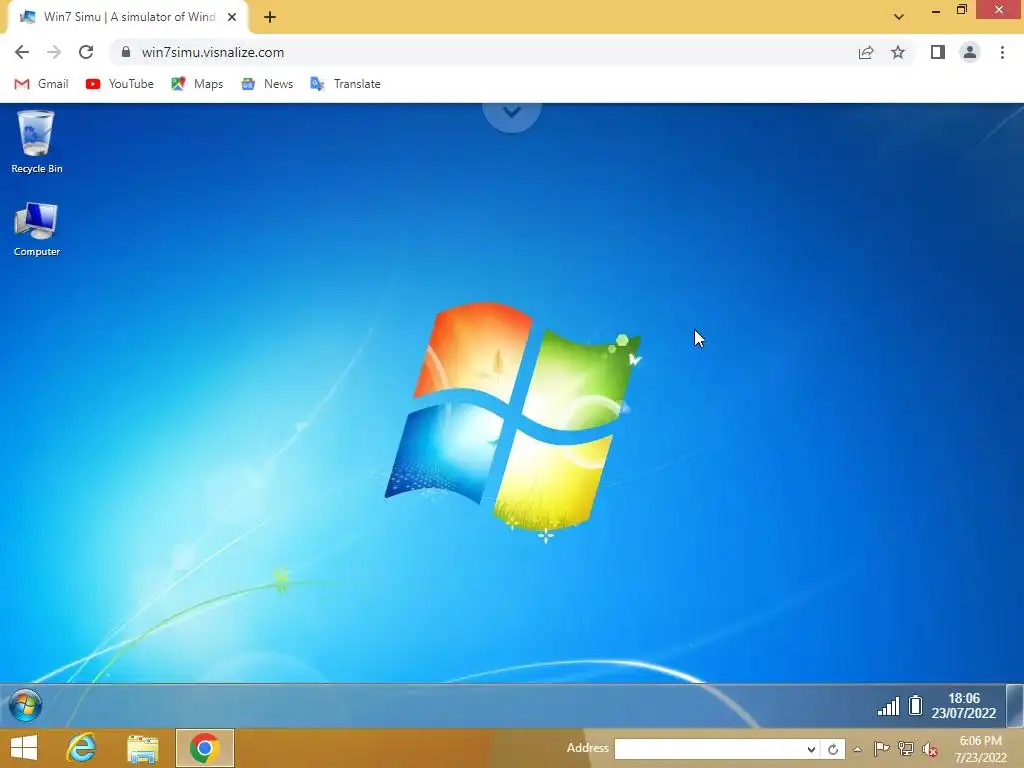View site information padlock icon

click(x=126, y=52)
